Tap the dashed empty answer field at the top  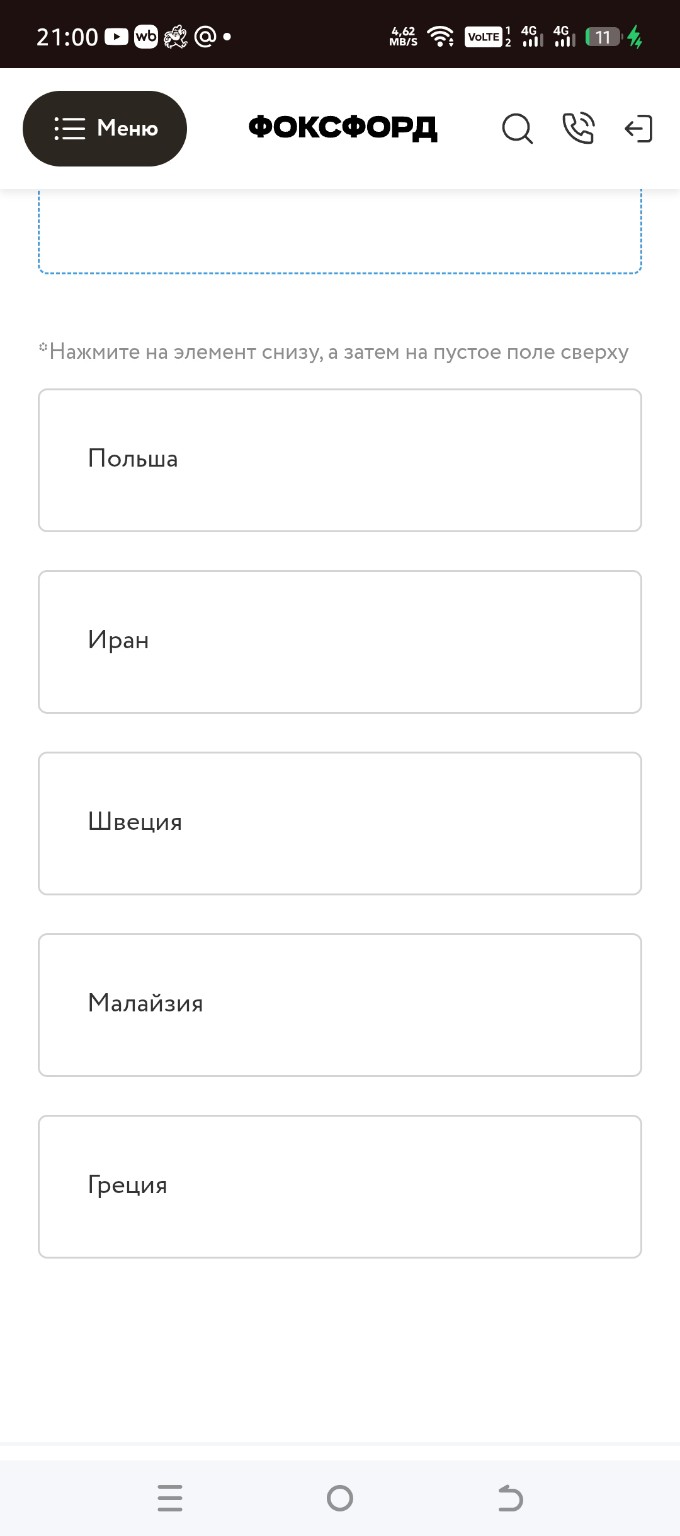(x=340, y=230)
